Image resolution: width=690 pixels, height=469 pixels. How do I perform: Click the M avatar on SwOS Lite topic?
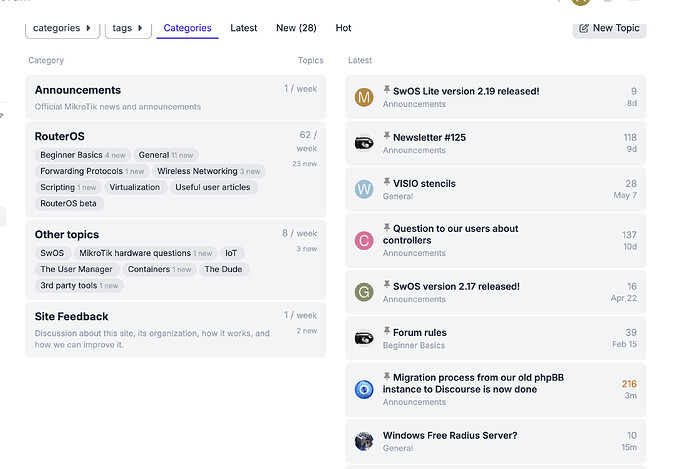(364, 97)
